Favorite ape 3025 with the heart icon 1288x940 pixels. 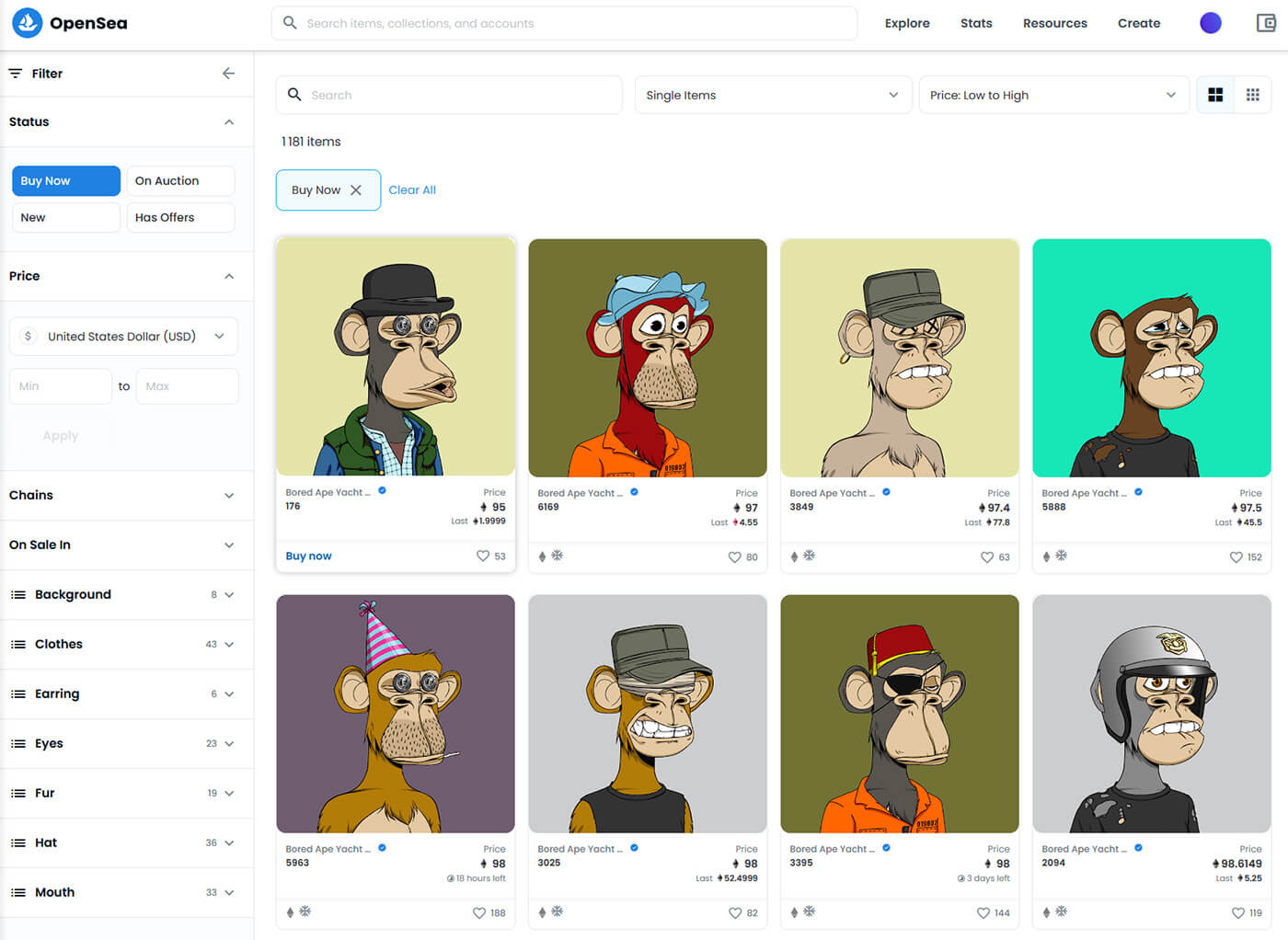[735, 912]
